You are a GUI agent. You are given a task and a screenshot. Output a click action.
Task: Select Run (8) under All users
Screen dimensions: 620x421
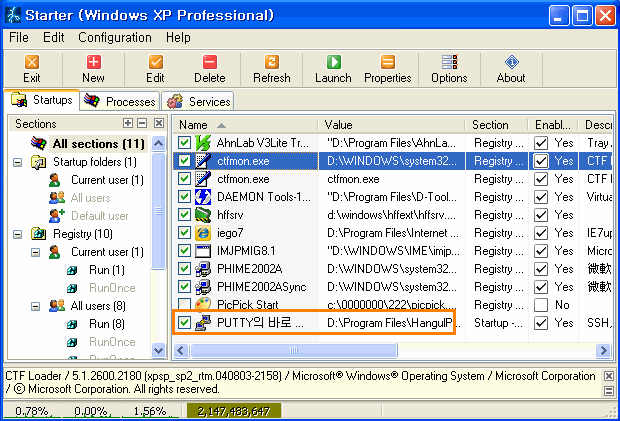tap(107, 324)
